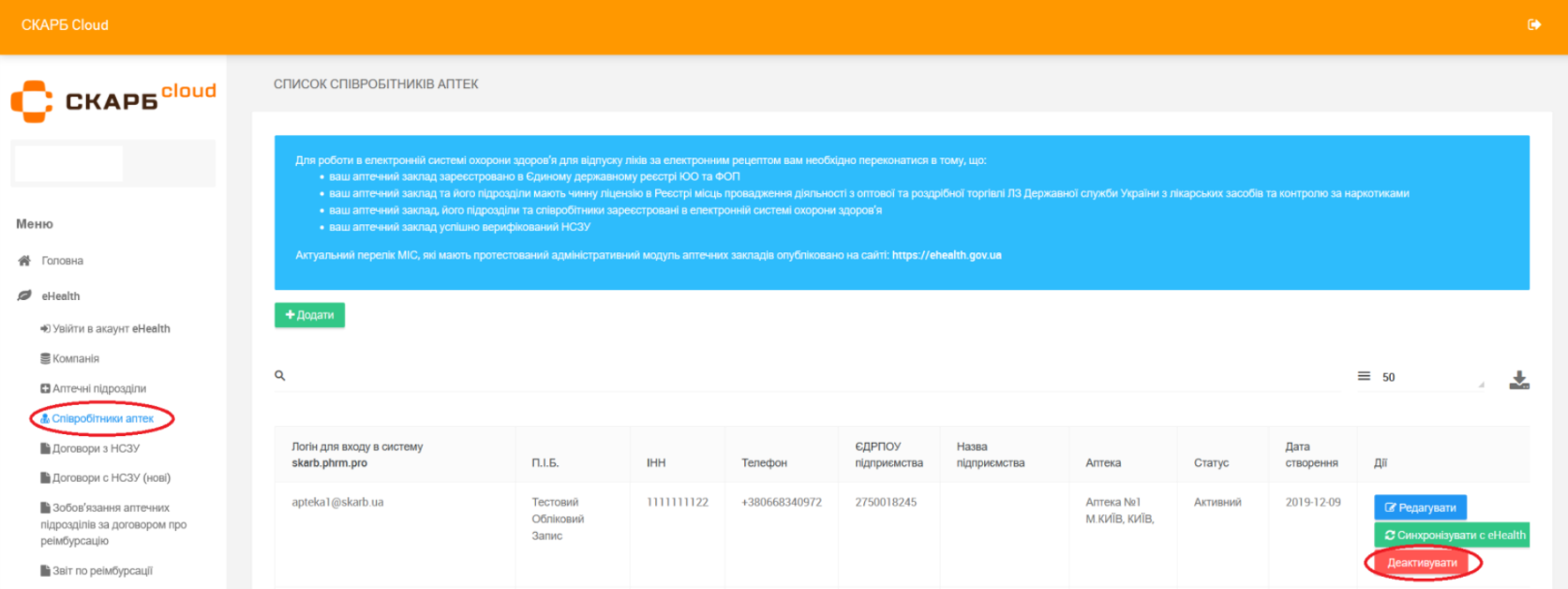Click the green Додати button
Image resolution: width=1568 pixels, height=589 pixels.
tap(309, 315)
